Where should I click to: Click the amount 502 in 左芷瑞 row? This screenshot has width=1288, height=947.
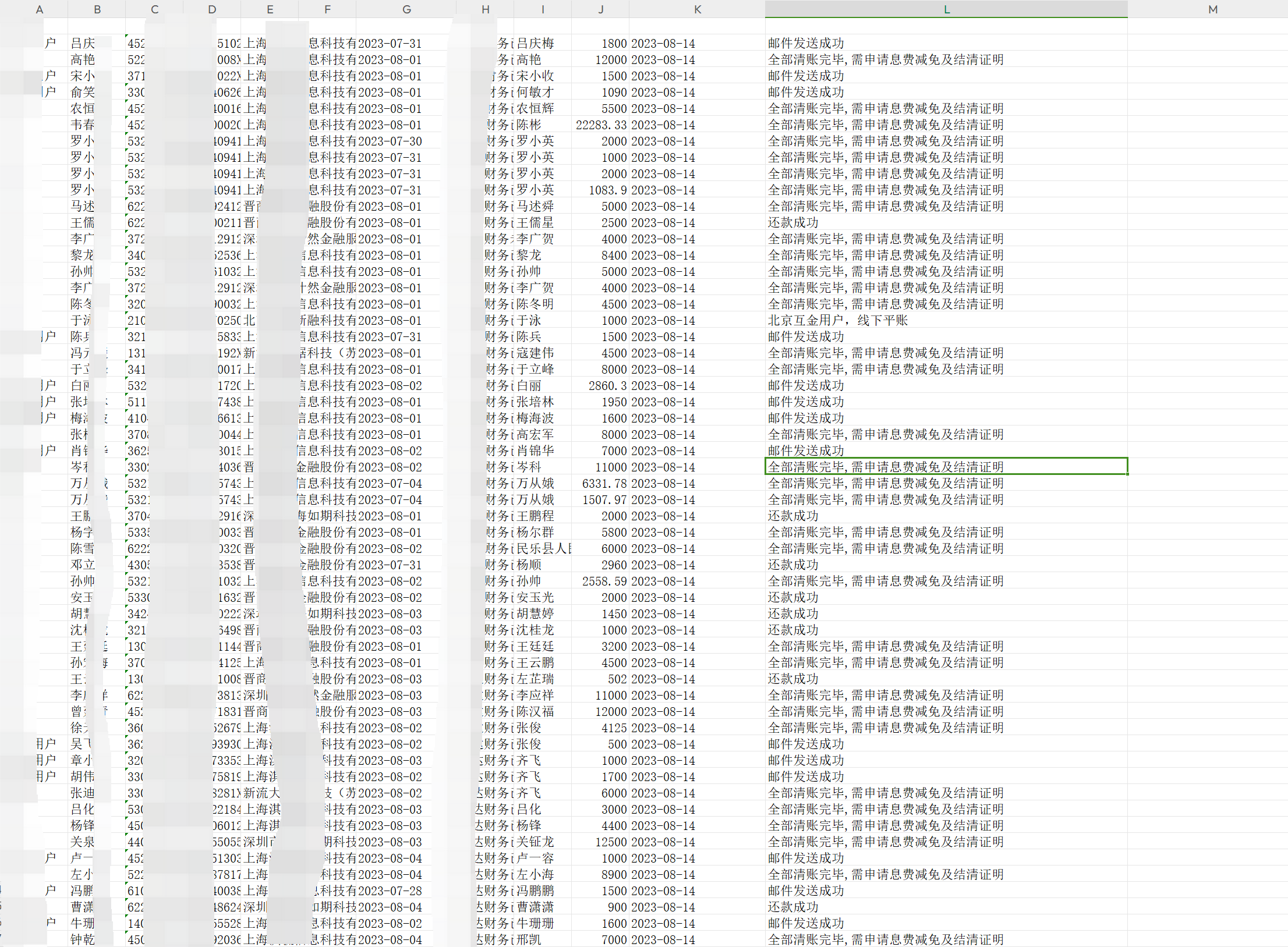(x=600, y=679)
